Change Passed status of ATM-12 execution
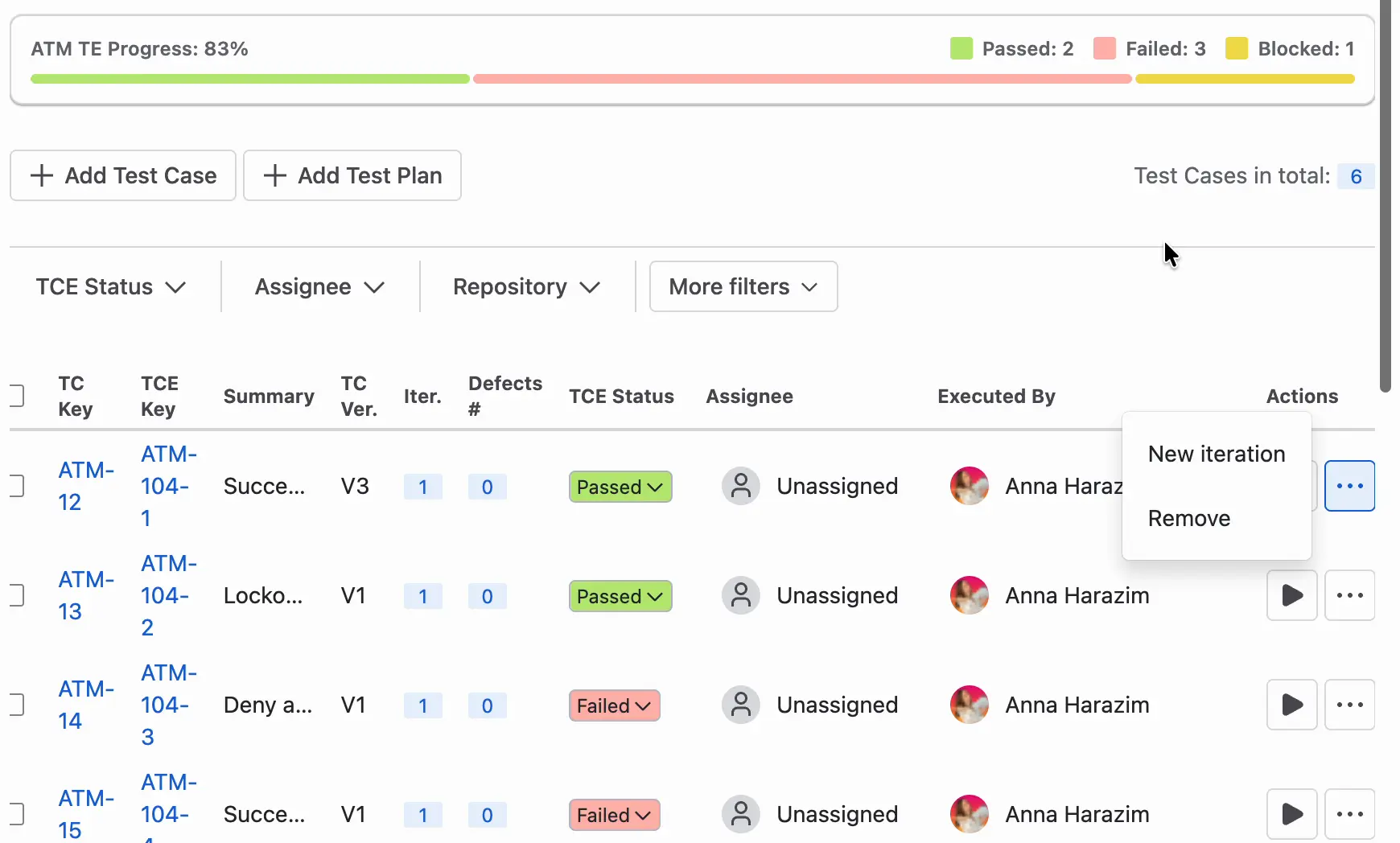 coord(620,487)
